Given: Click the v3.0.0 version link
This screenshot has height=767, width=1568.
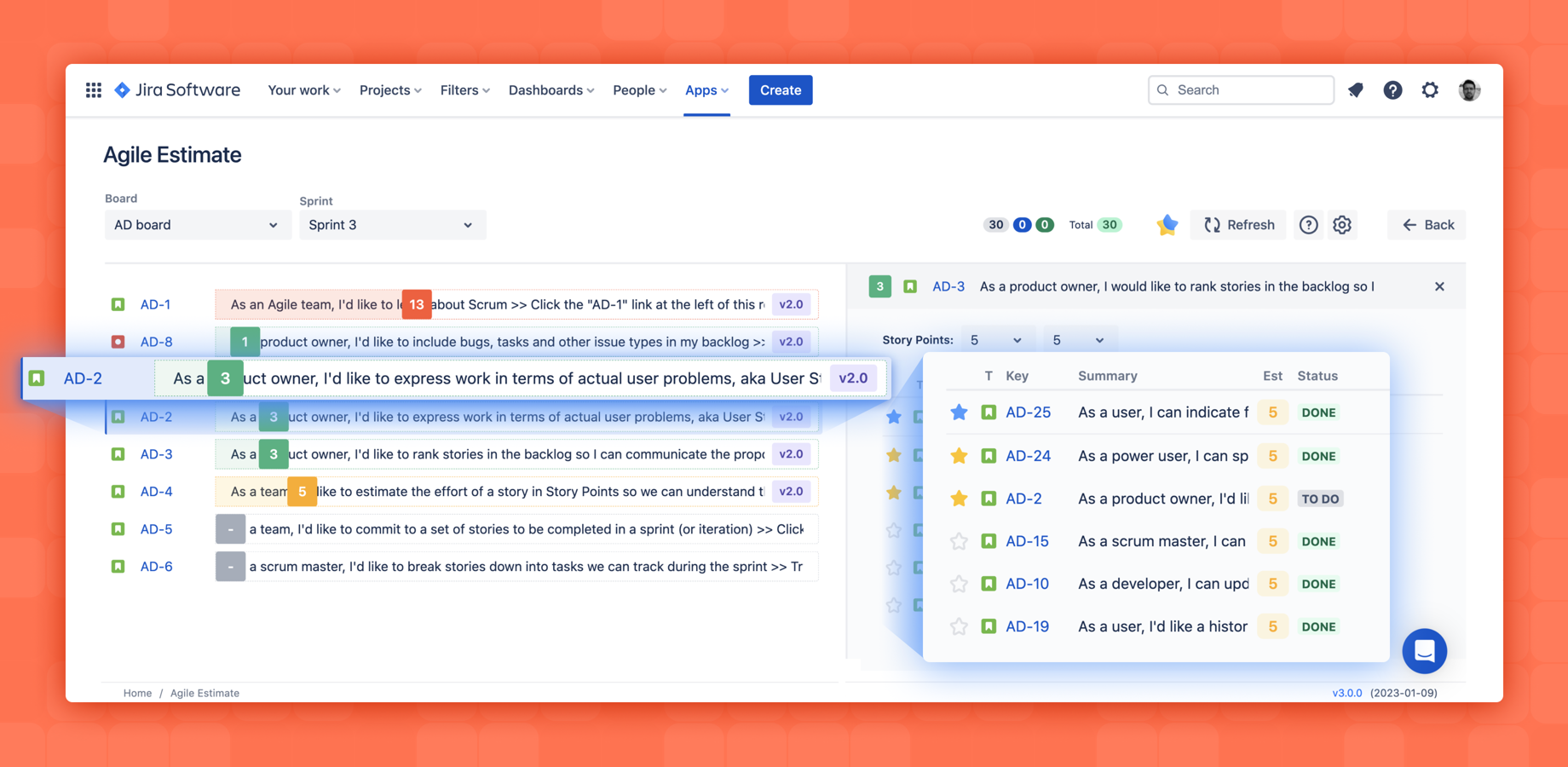Looking at the screenshot, I should coord(1346,693).
